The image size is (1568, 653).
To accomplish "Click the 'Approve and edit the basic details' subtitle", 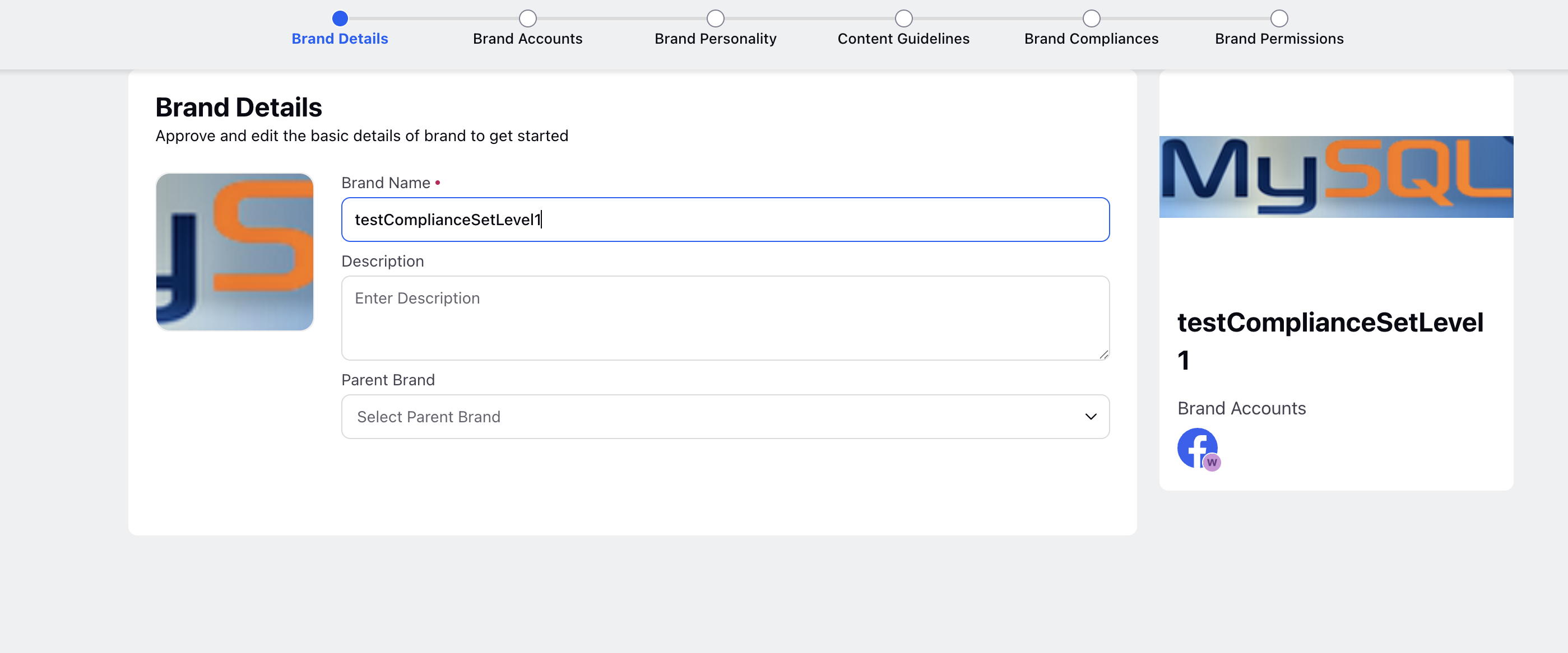I will [361, 136].
